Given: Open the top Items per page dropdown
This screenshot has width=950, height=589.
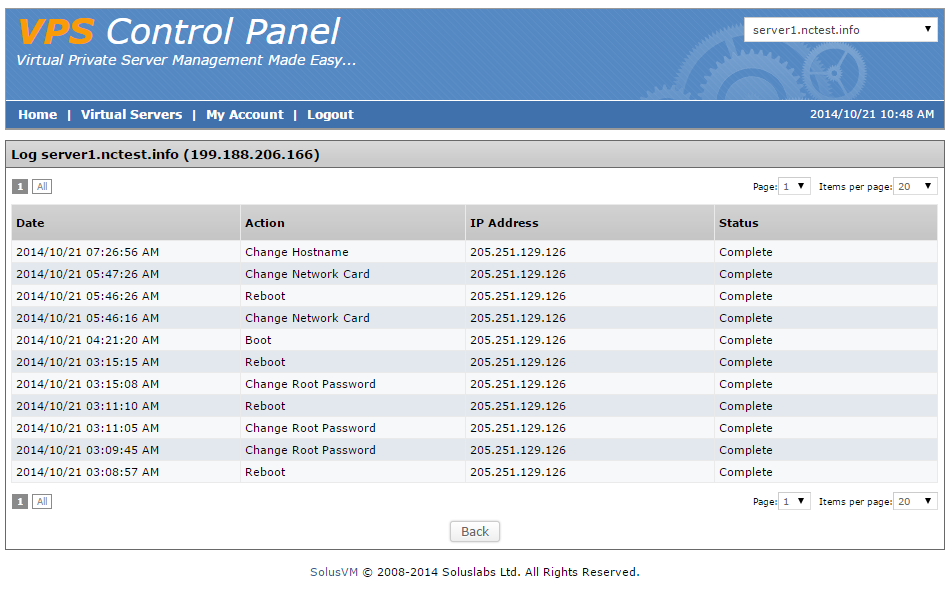Looking at the screenshot, I should click(915, 187).
